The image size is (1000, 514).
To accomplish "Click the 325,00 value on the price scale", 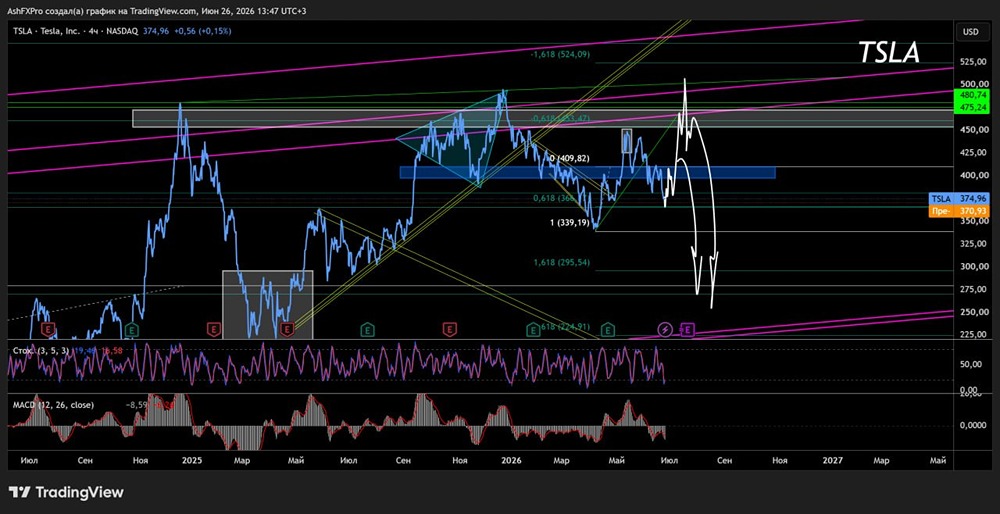I will tap(973, 244).
